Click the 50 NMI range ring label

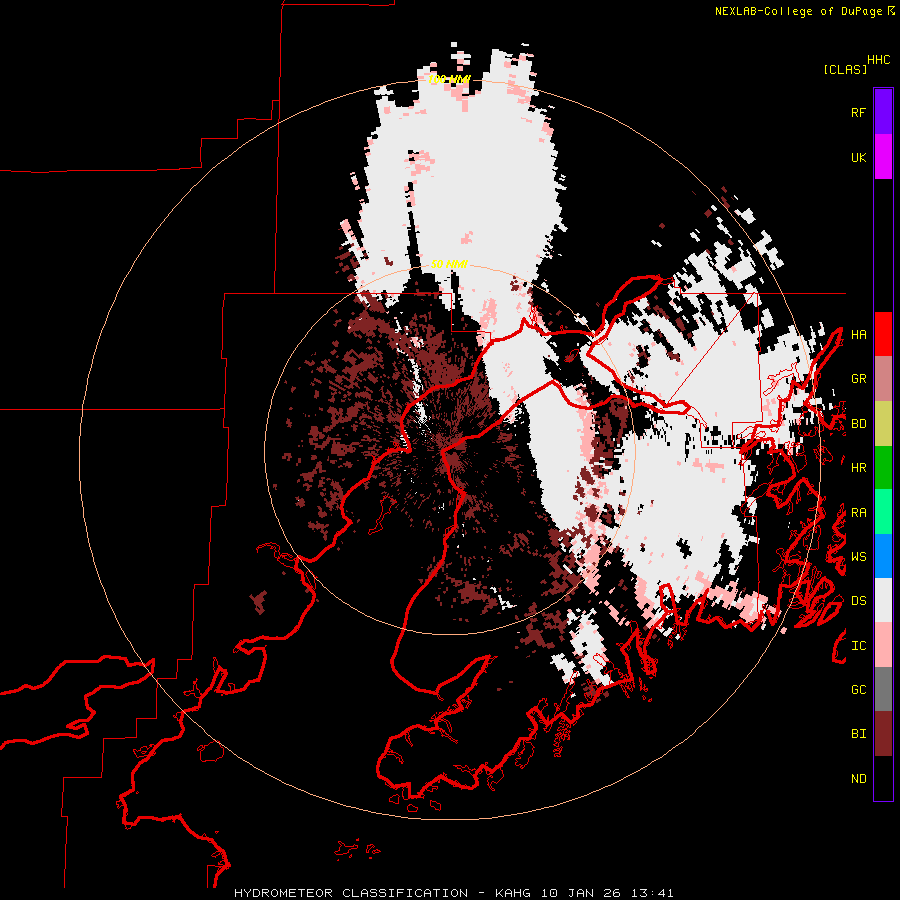pos(449,264)
